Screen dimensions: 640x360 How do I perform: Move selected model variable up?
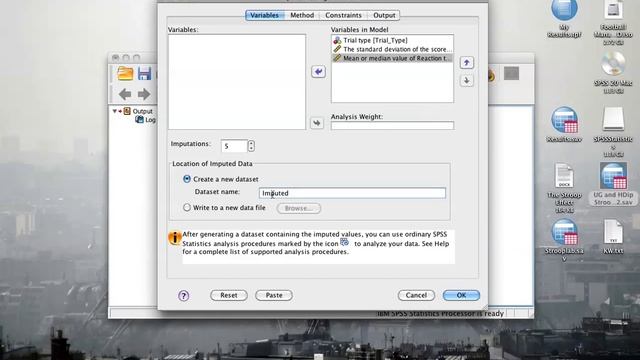[467, 62]
